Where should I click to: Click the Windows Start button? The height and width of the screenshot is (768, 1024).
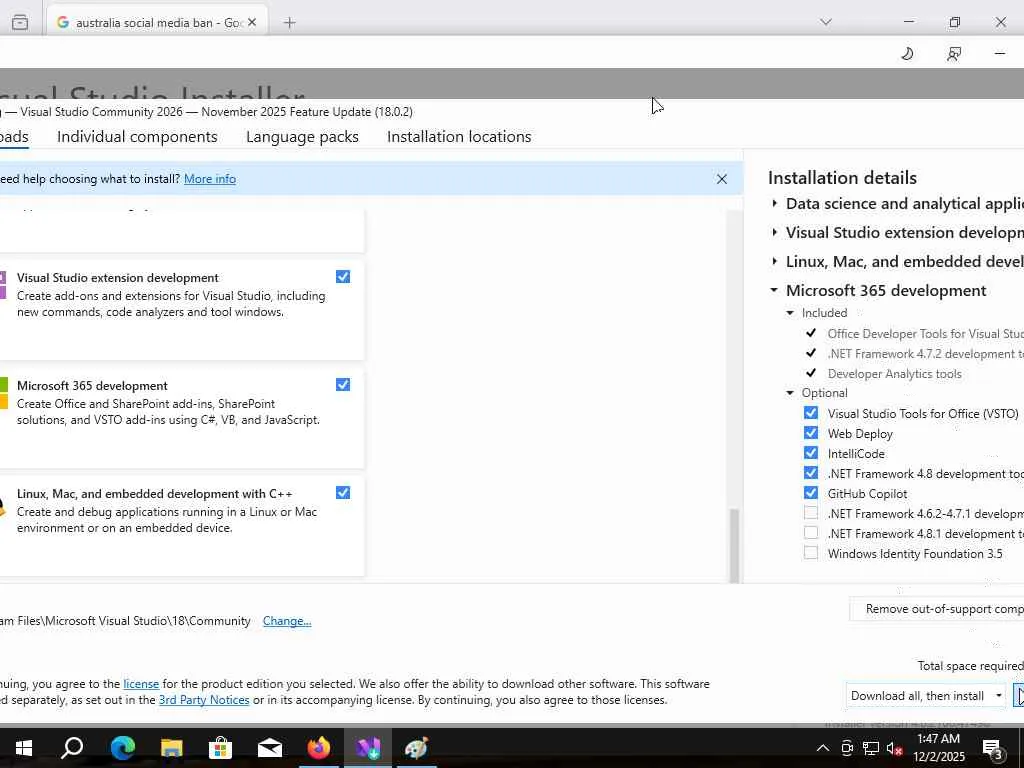24,748
